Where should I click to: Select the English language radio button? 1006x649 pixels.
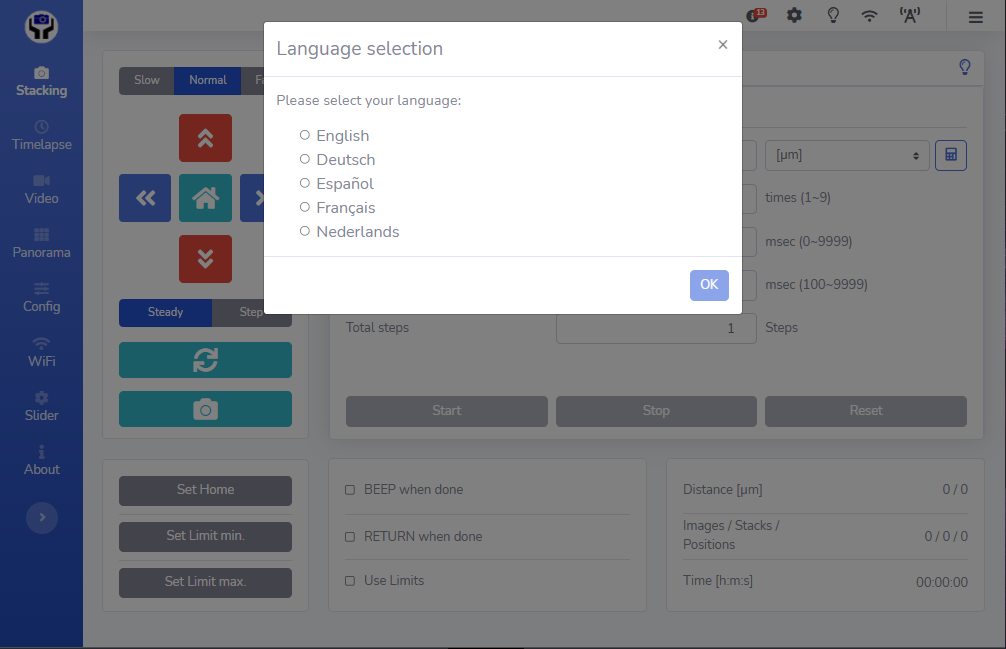(x=305, y=135)
